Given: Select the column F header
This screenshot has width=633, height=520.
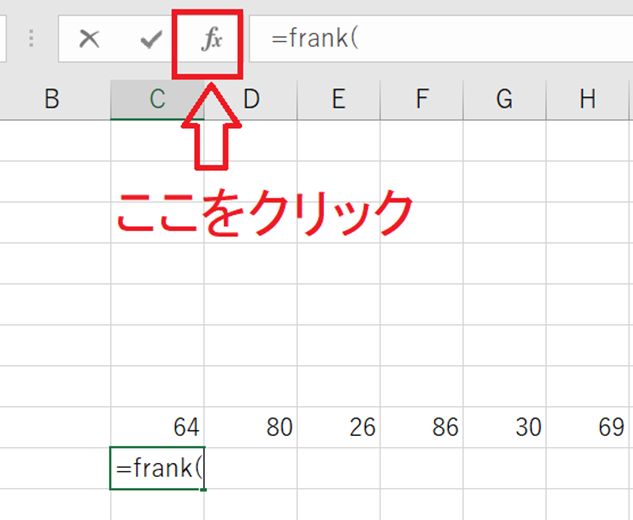Looking at the screenshot, I should click(x=422, y=98).
